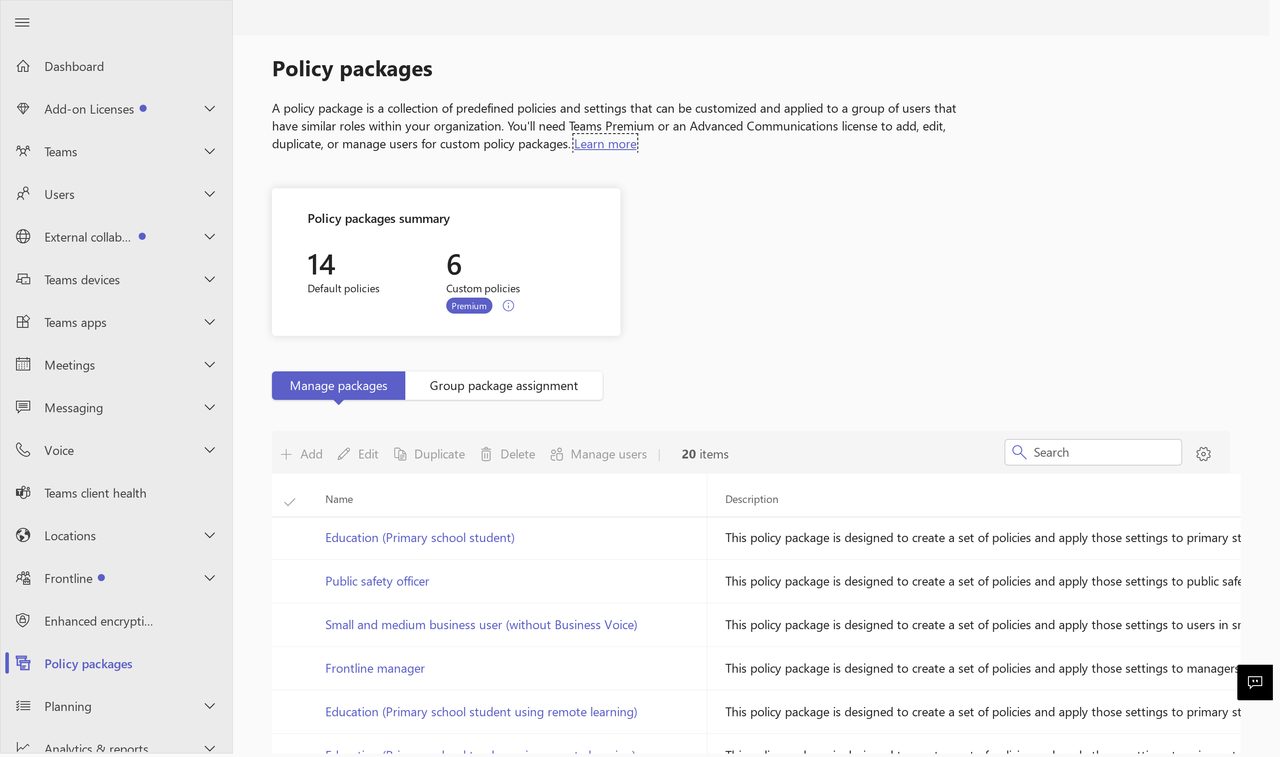The image size is (1280, 757).
Task: Open the Learn more link
Action: [x=605, y=144]
